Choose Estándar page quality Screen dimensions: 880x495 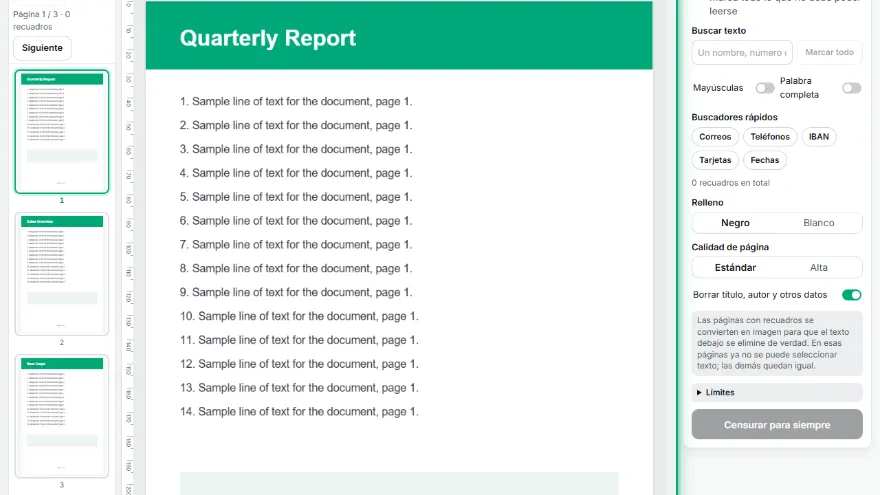[x=735, y=268]
